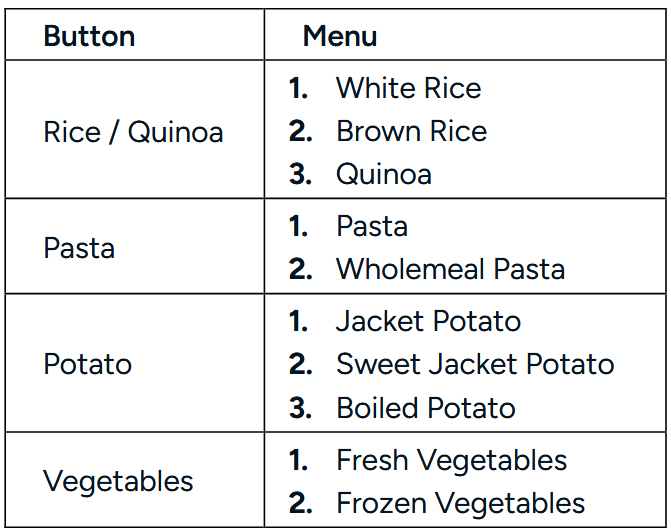This screenshot has height=532, width=671.
Task: Pick Quinoa menu option numbered 3
Action: point(384,174)
